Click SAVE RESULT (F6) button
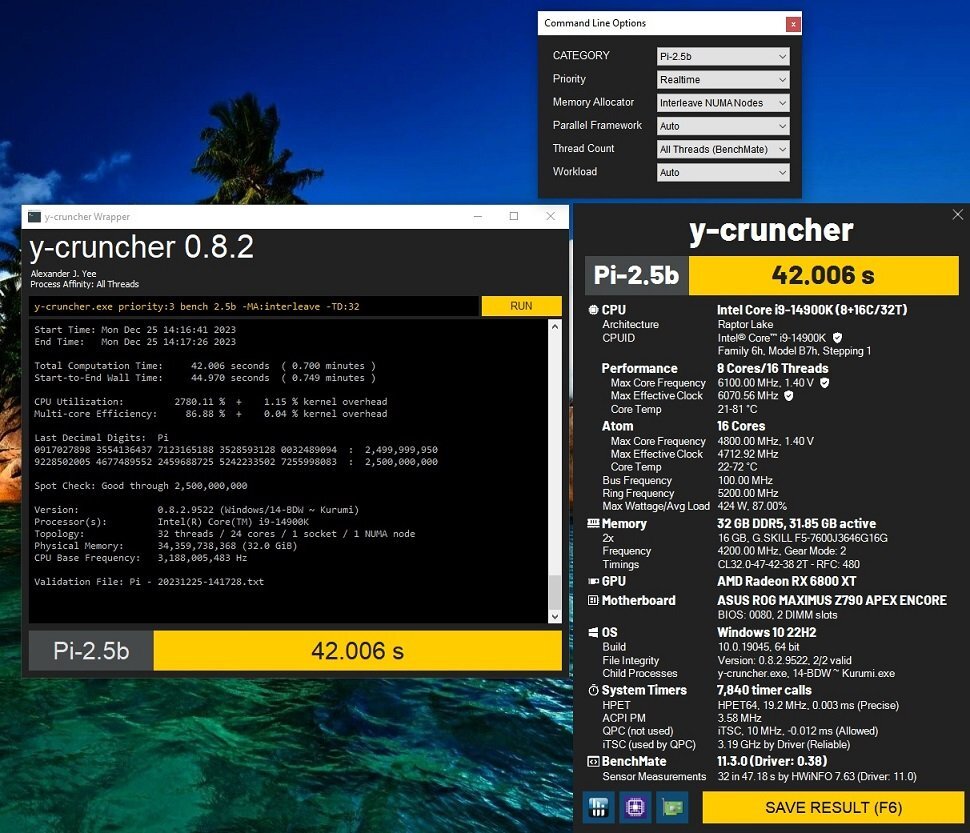This screenshot has width=970, height=833. click(x=833, y=808)
